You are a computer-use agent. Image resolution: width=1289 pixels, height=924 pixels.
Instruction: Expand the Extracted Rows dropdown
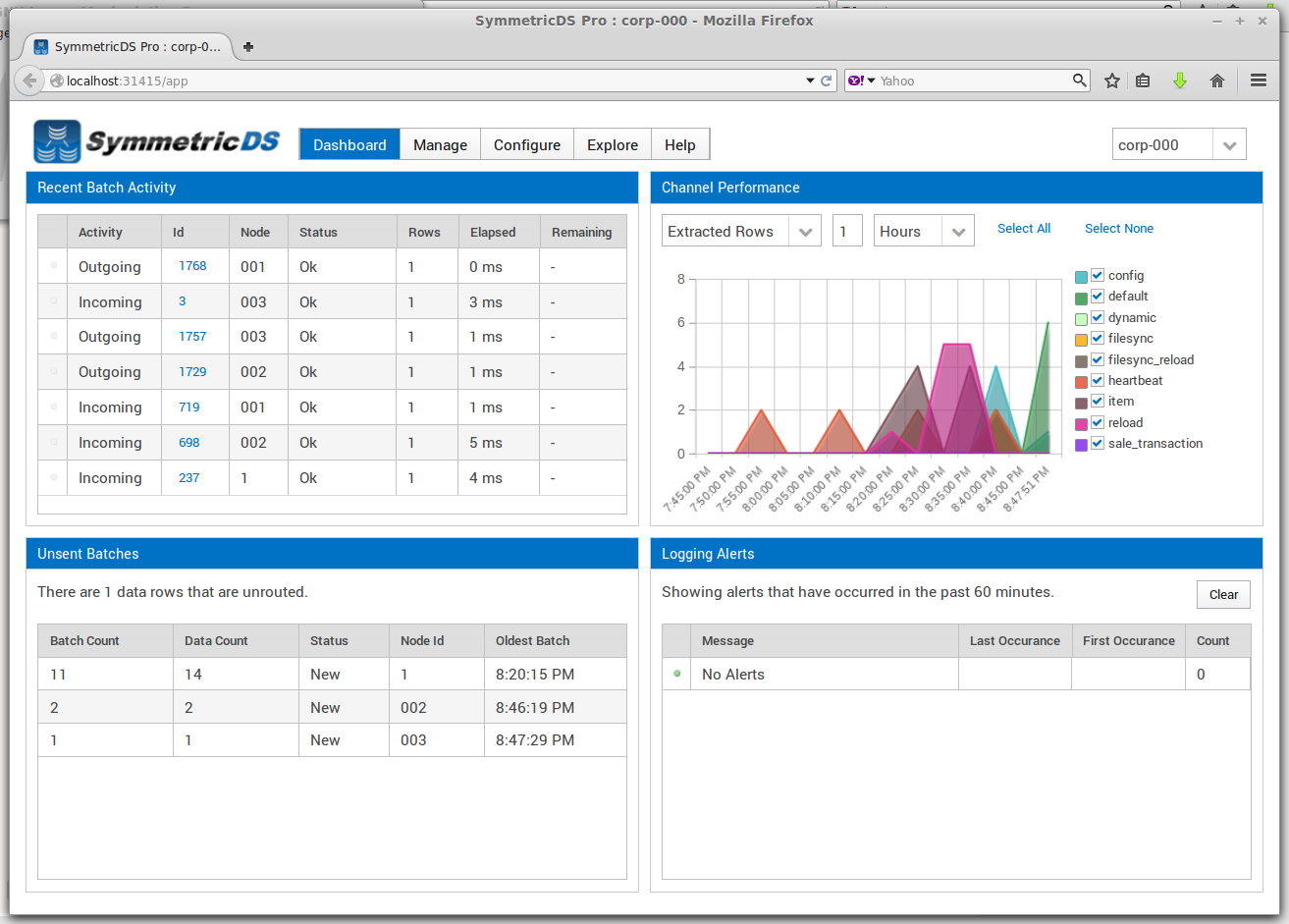[805, 232]
